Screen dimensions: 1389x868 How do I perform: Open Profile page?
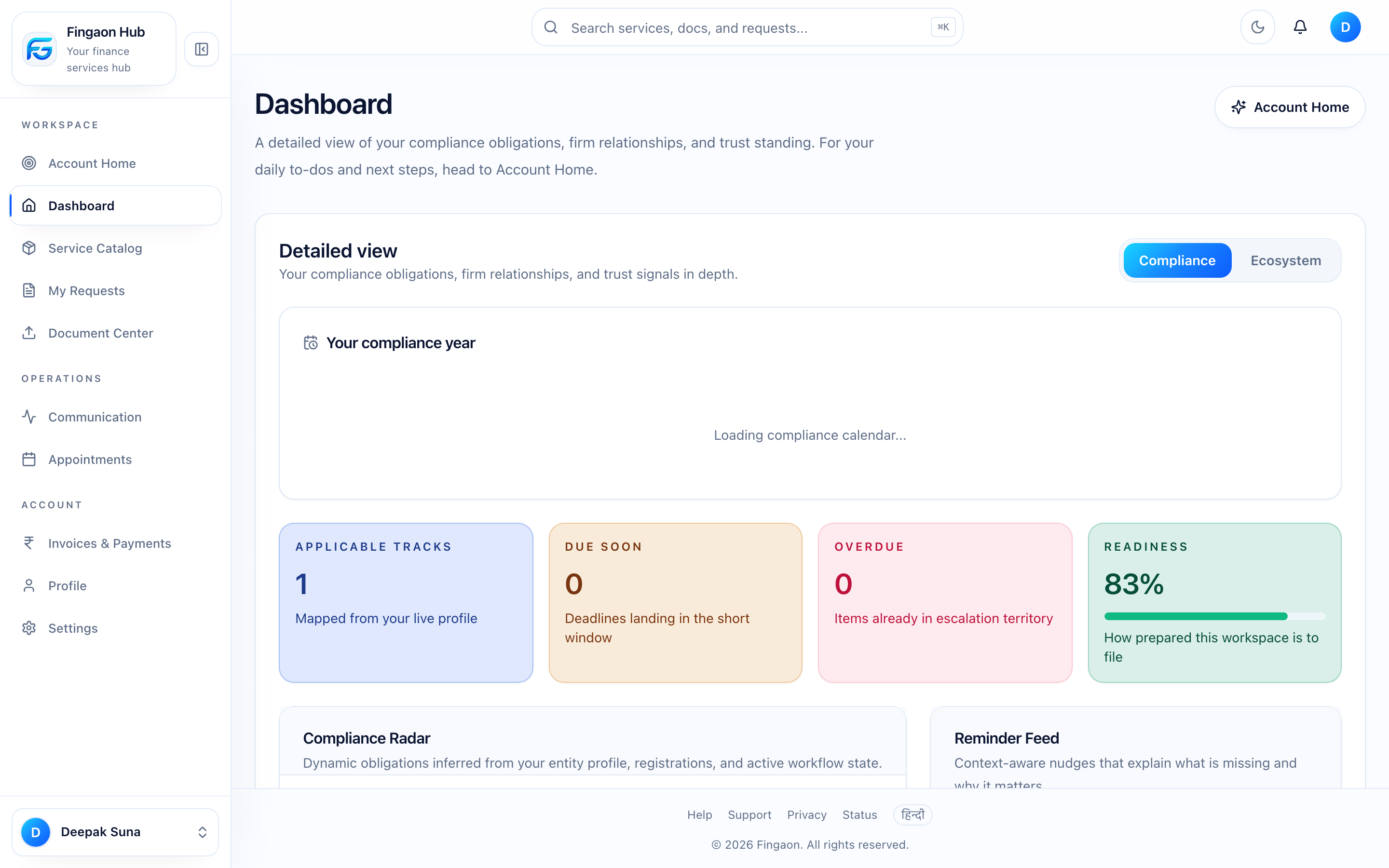[115, 585]
